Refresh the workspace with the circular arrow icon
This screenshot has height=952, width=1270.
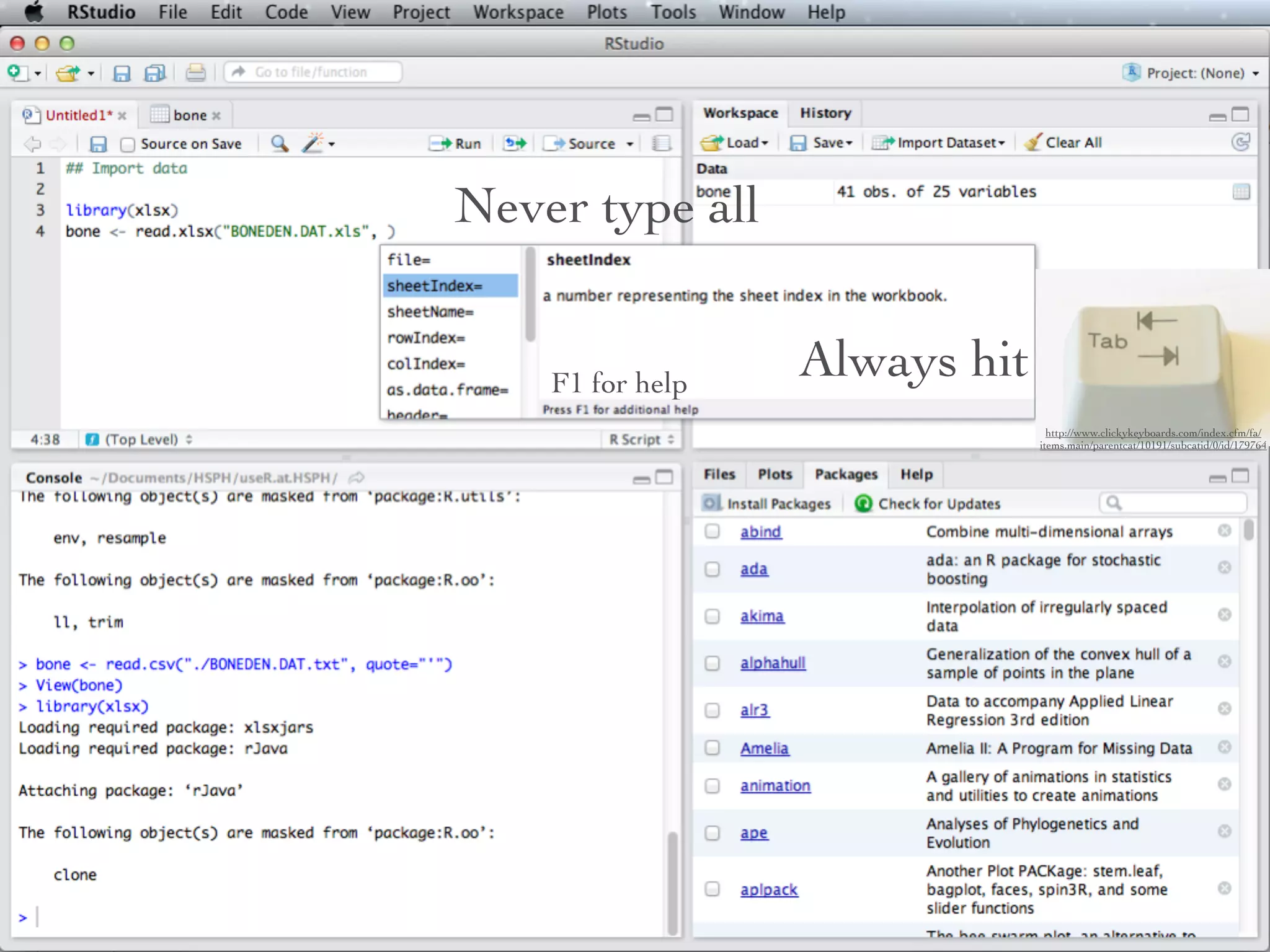[x=1240, y=143]
